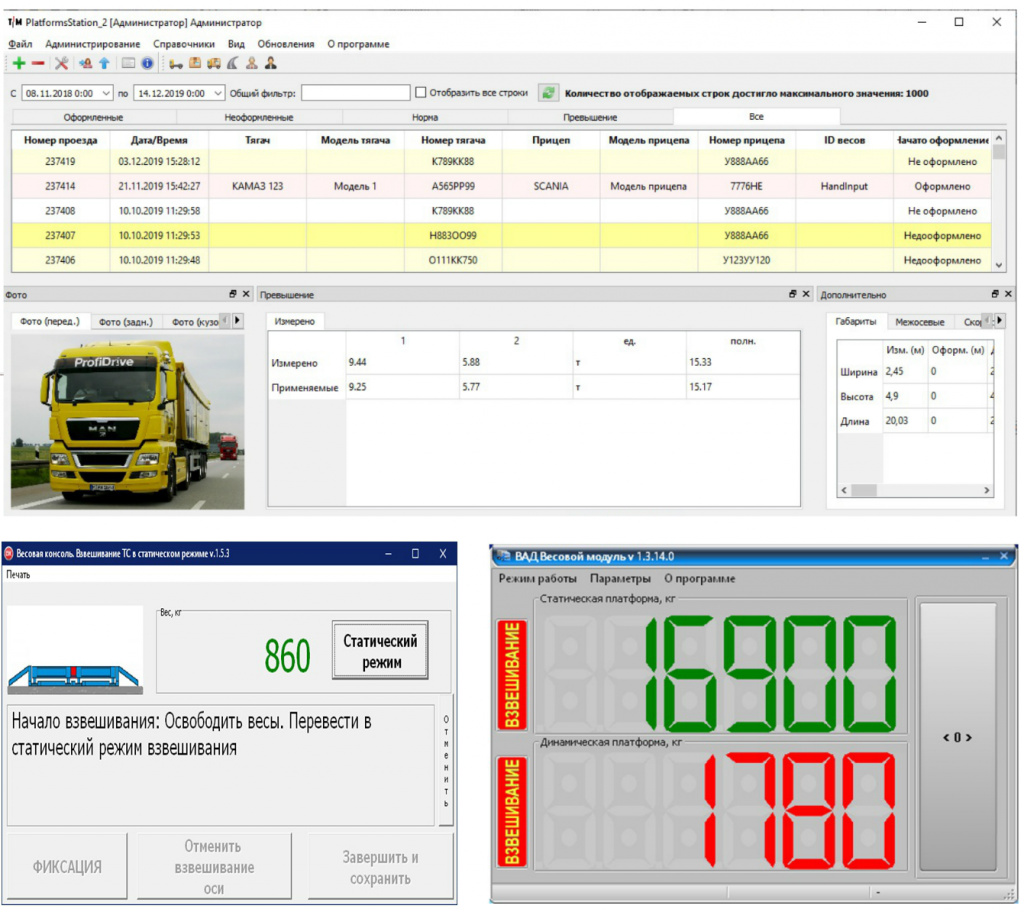
Task: Switch to the Превышение filter tab
Action: click(589, 117)
